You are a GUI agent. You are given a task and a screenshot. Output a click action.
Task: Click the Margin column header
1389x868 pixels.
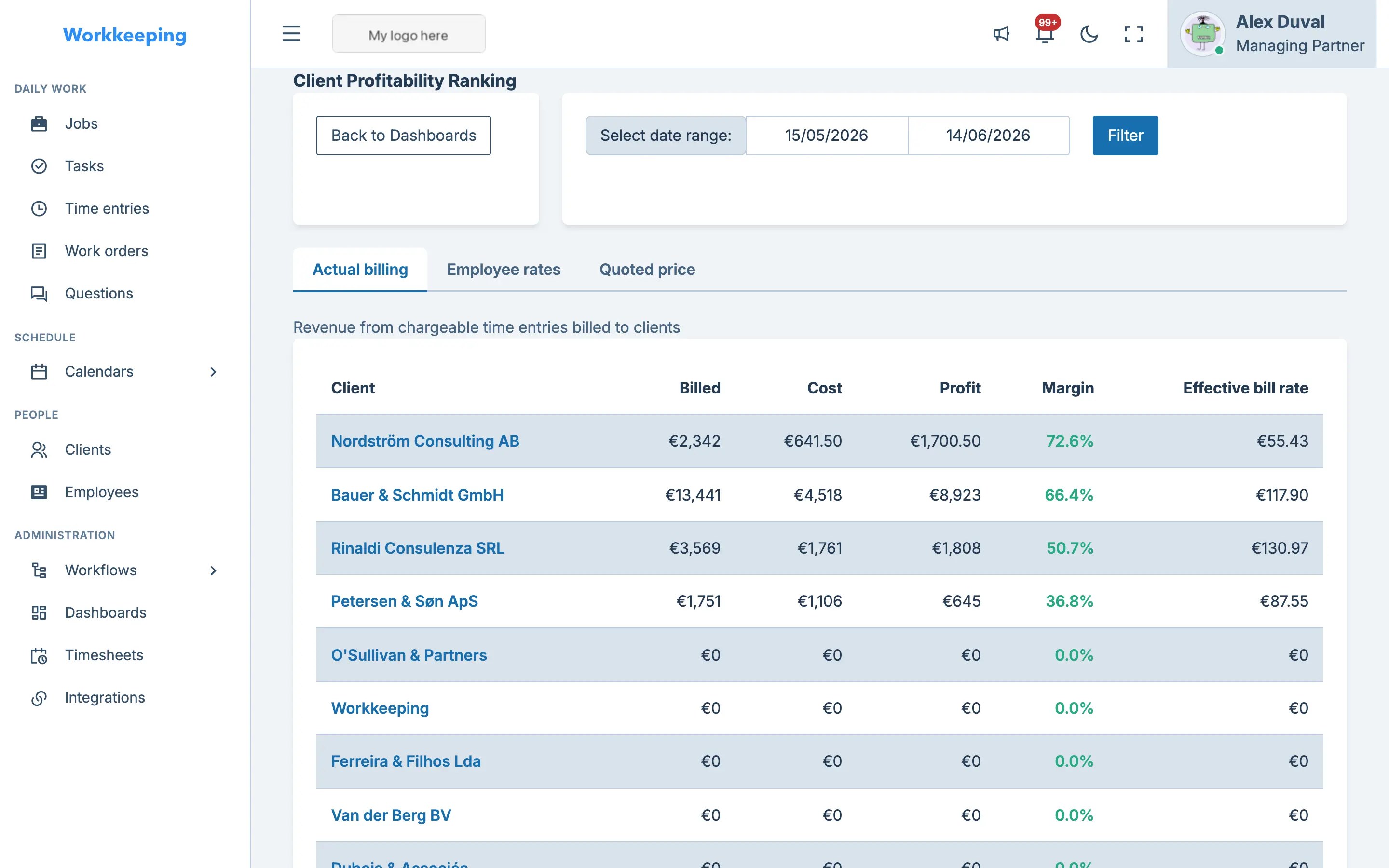coord(1068,388)
